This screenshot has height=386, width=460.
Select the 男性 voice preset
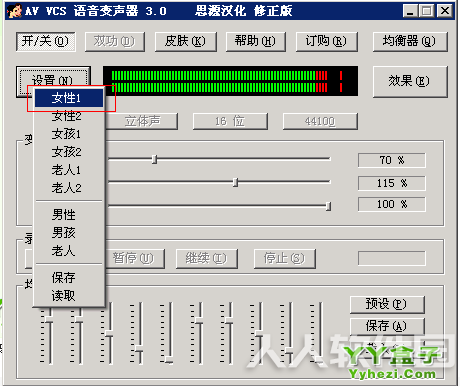(x=69, y=215)
